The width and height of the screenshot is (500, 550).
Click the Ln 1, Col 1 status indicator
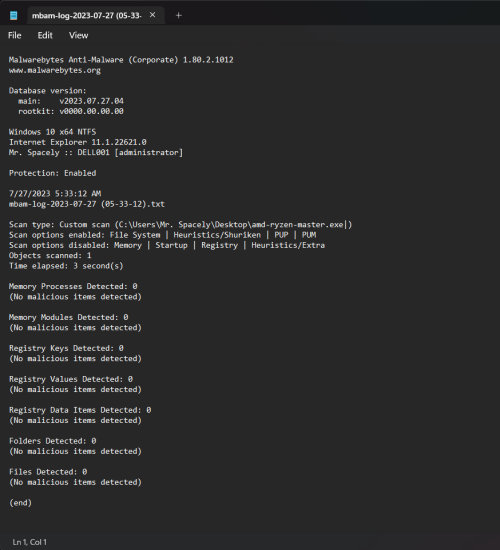[x=29, y=542]
